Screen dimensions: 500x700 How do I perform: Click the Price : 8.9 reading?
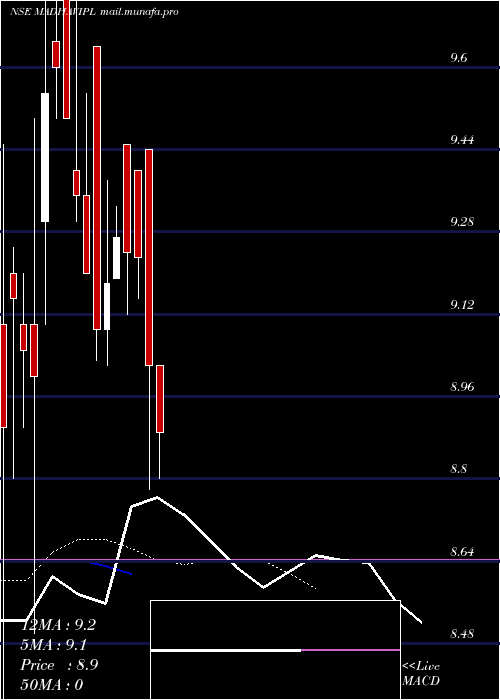pos(59,665)
